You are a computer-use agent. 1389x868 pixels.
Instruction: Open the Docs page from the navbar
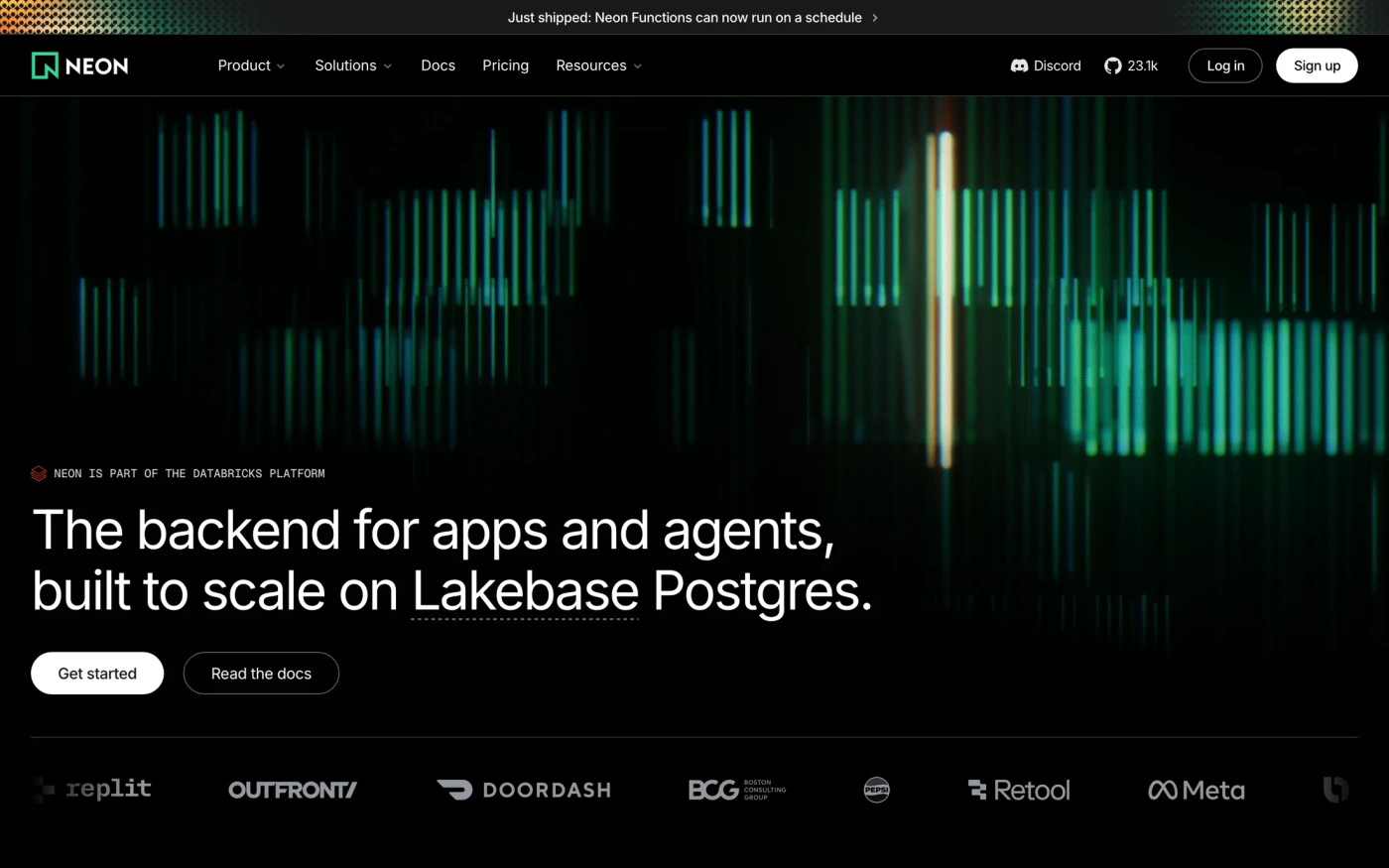pos(438,65)
